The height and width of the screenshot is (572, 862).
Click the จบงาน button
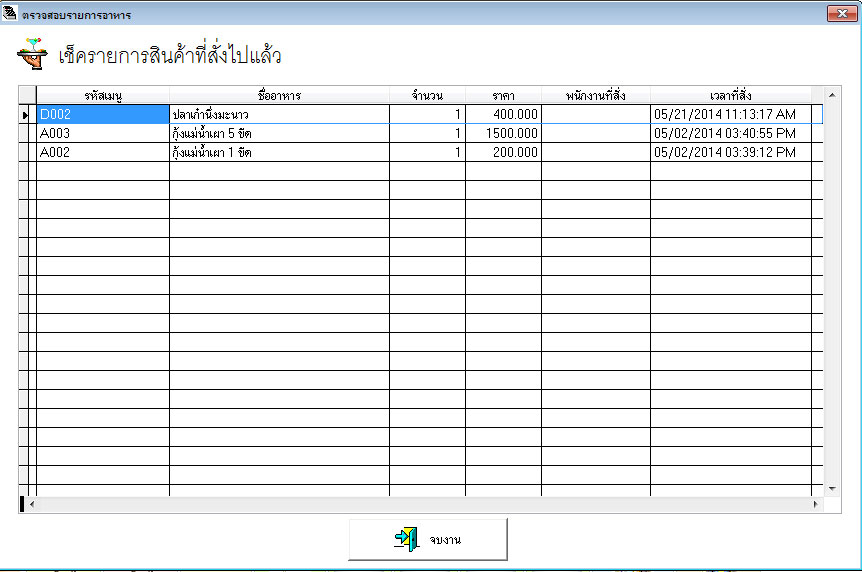[x=428, y=540]
